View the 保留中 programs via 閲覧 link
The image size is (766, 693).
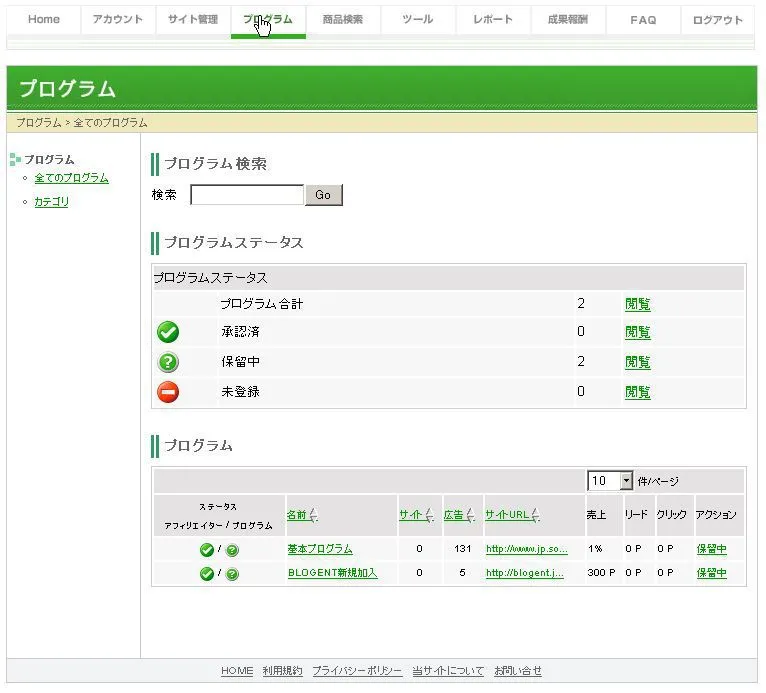click(x=637, y=362)
